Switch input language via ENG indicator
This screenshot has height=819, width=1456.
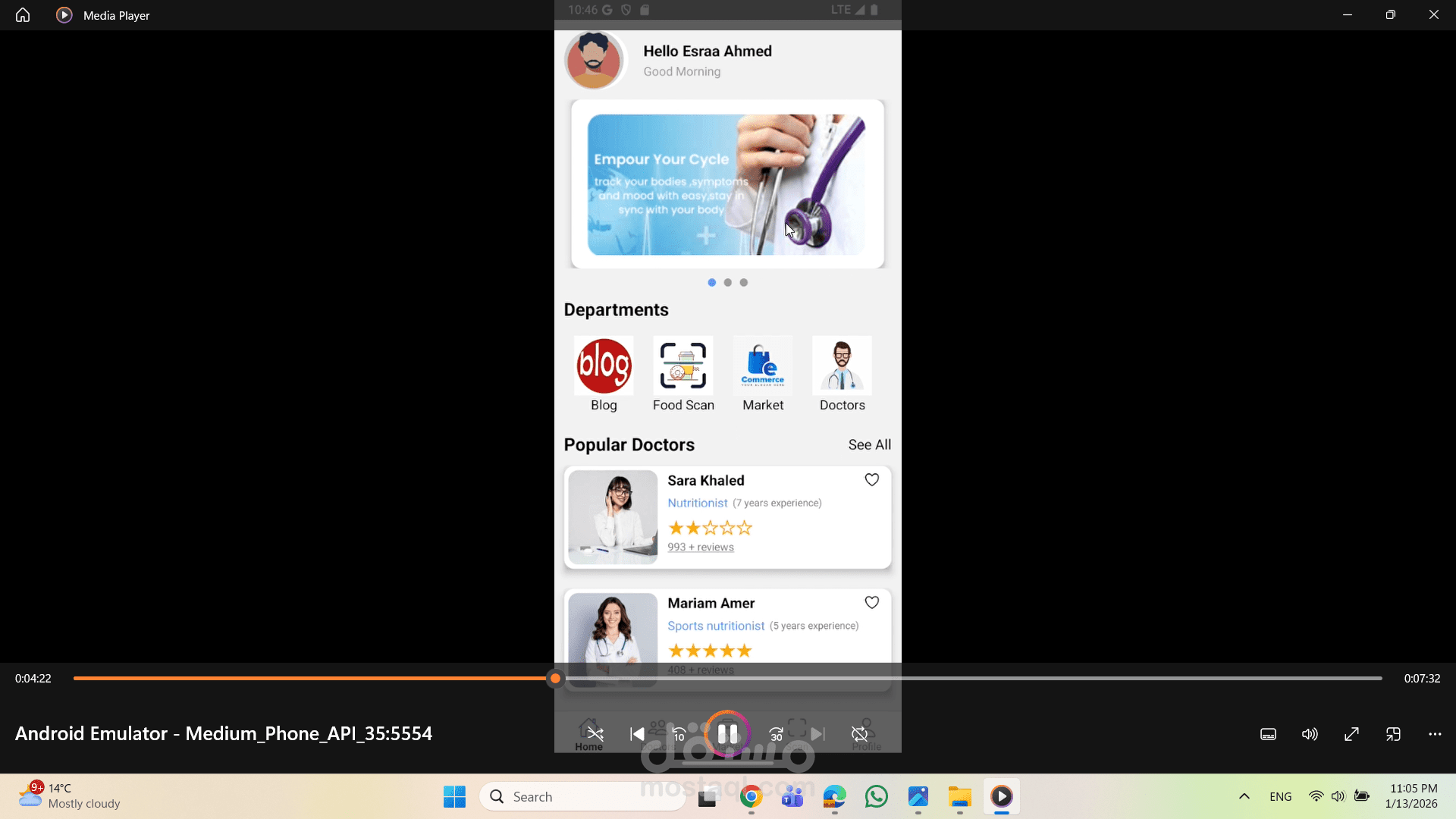point(1280,796)
